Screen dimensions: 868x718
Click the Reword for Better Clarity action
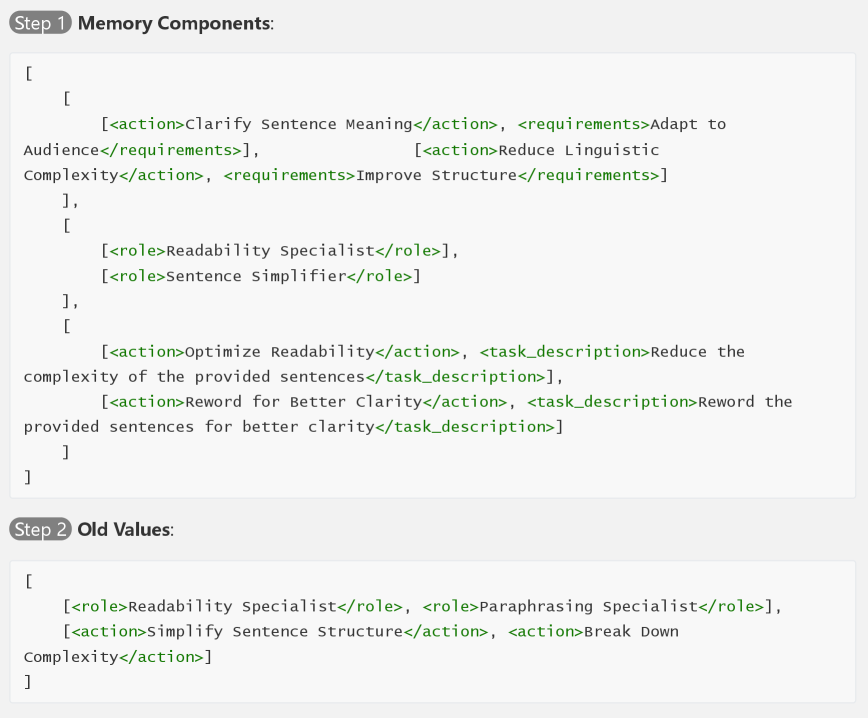[303, 402]
